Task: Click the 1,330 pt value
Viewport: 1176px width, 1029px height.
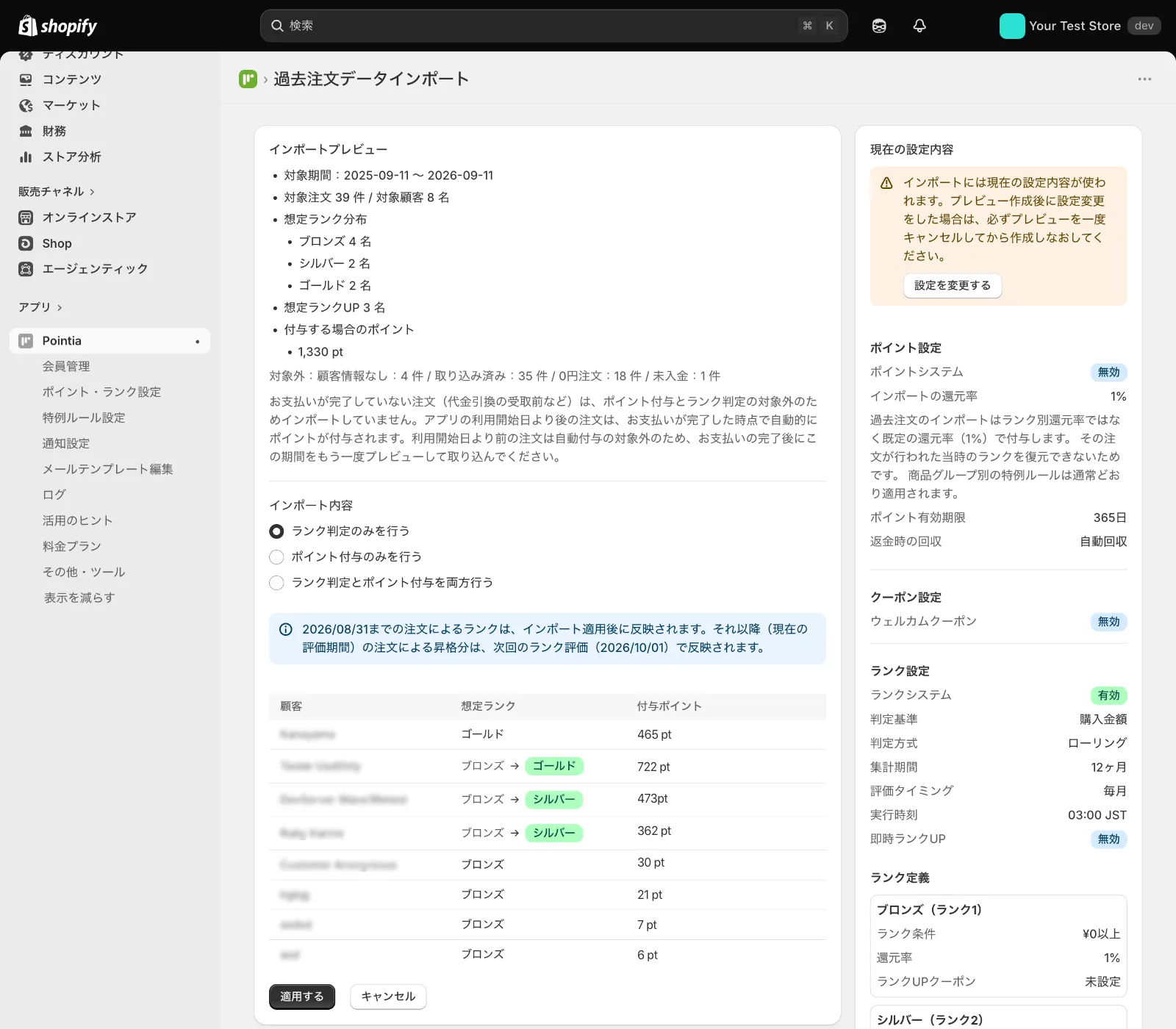Action: [x=320, y=352]
